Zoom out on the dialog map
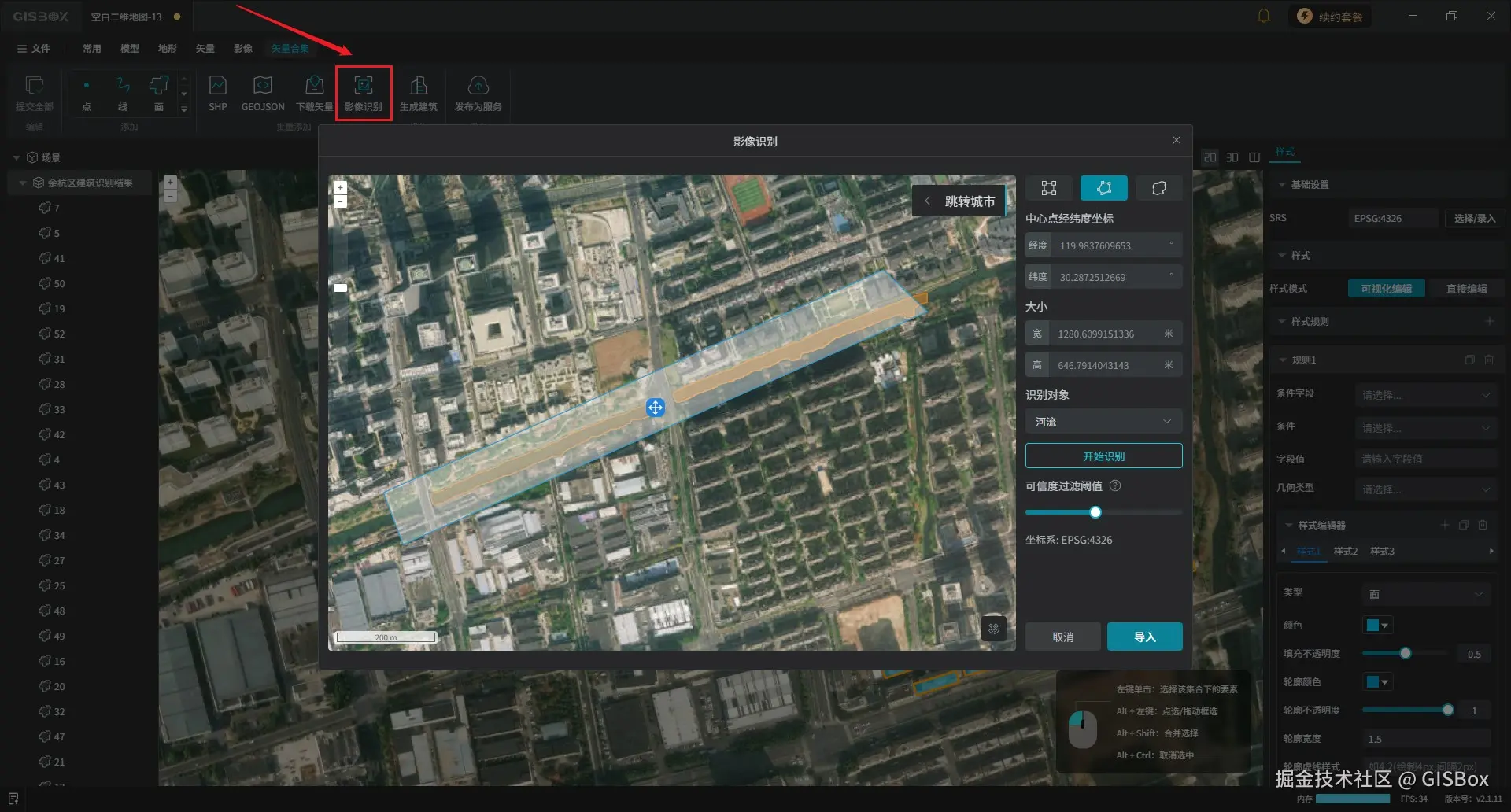This screenshot has height=812, width=1511. pos(340,201)
